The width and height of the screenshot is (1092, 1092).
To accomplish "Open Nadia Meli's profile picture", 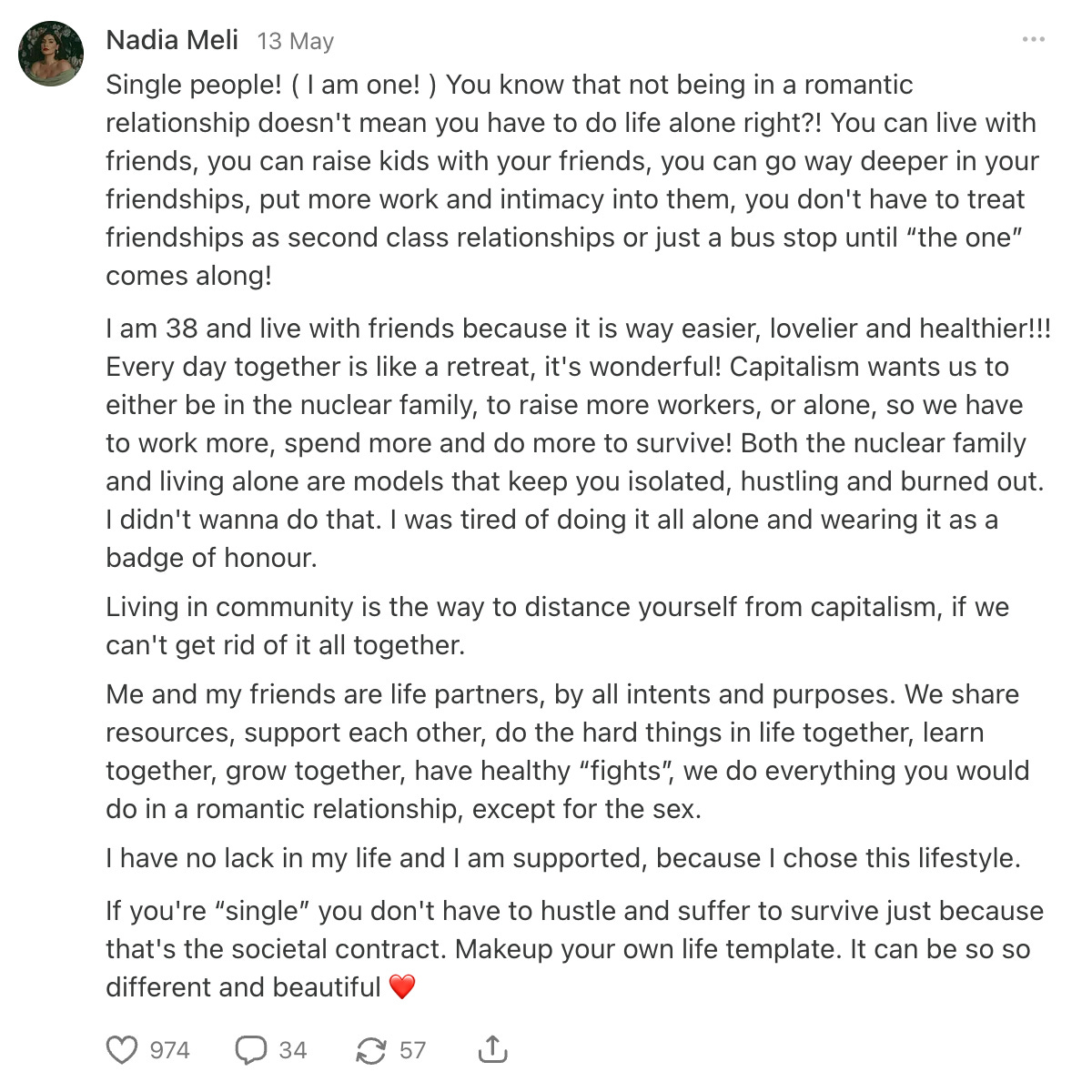I will click(51, 53).
